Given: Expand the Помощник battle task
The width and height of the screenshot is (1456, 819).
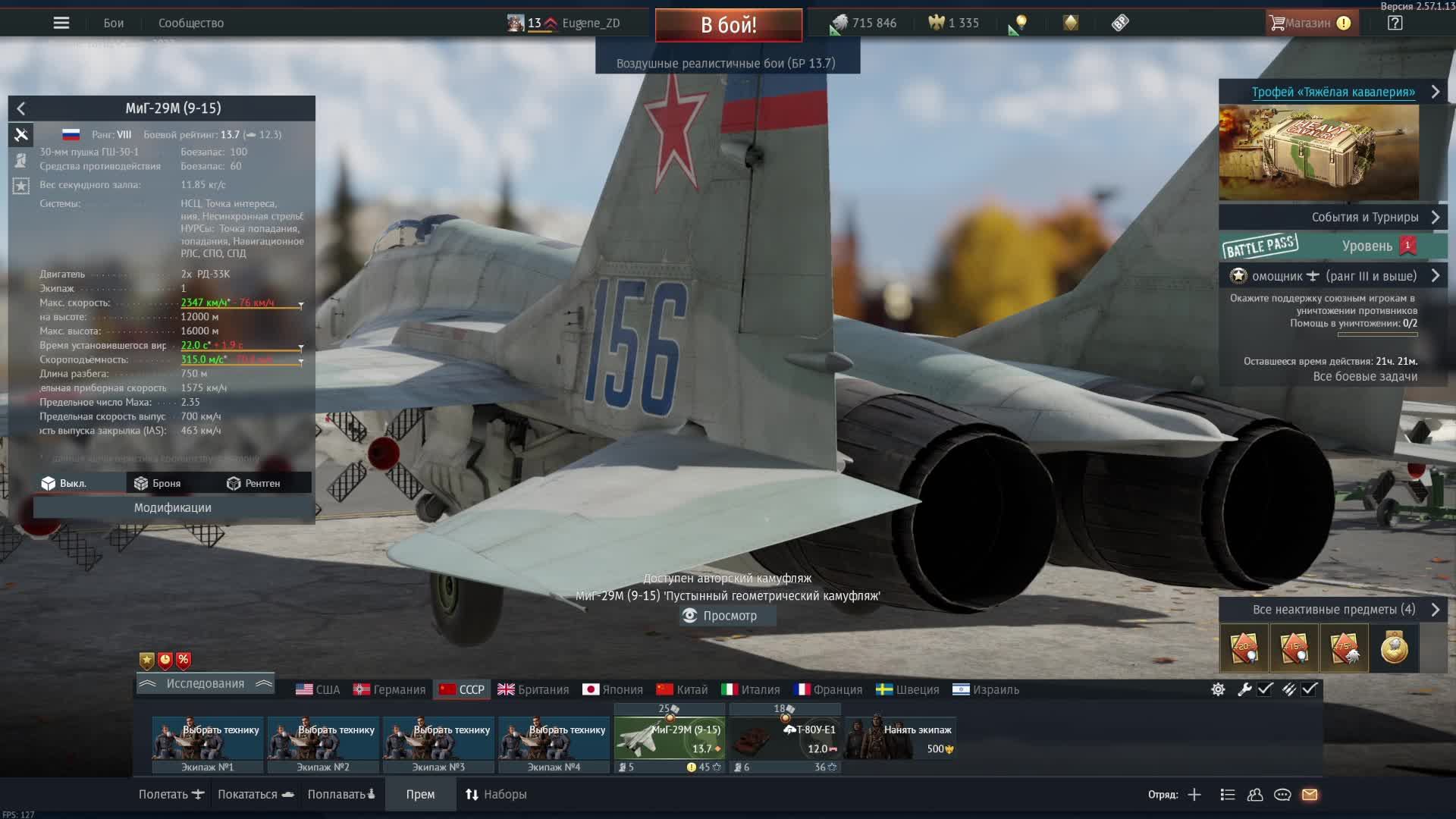Looking at the screenshot, I should pyautogui.click(x=1332, y=276).
